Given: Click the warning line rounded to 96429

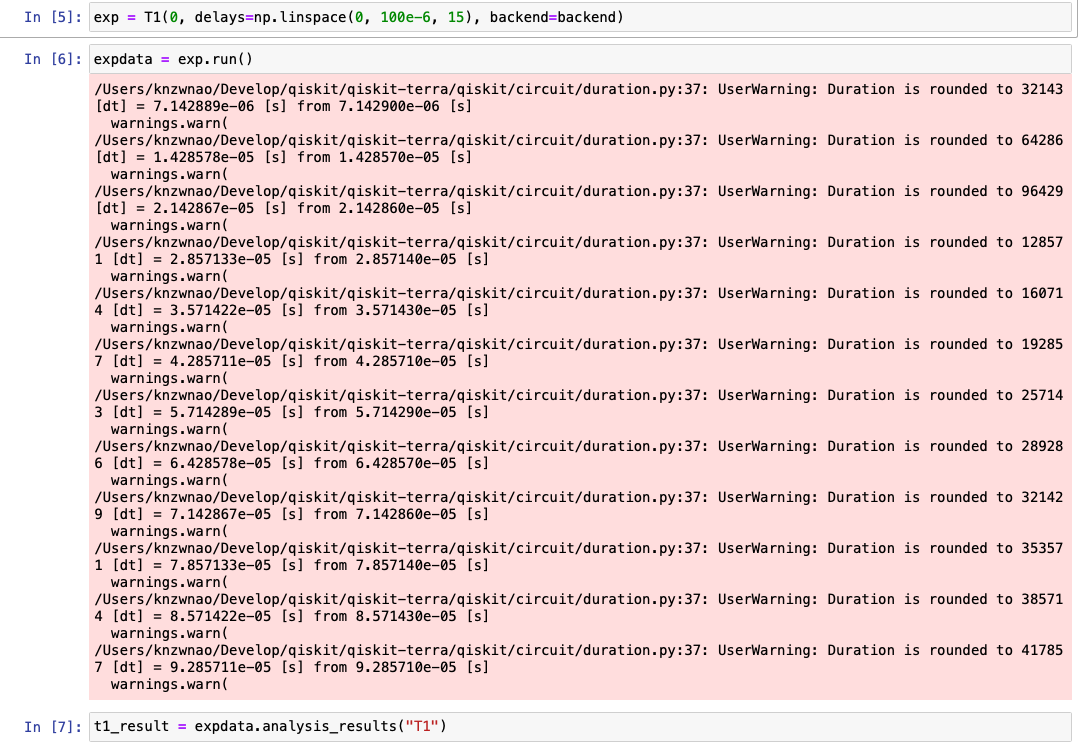Looking at the screenshot, I should click(578, 192).
